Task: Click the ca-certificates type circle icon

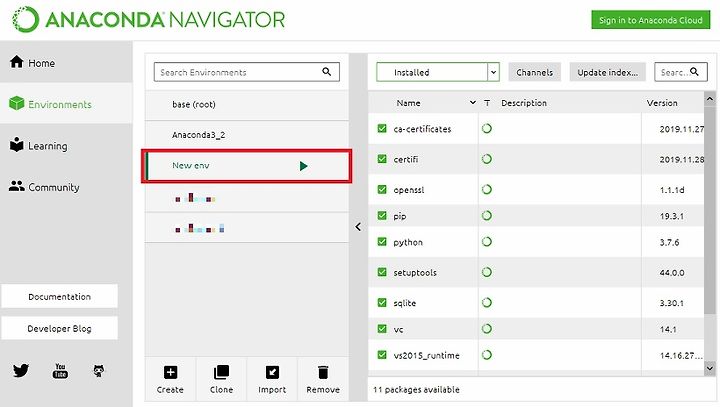Action: [487, 129]
